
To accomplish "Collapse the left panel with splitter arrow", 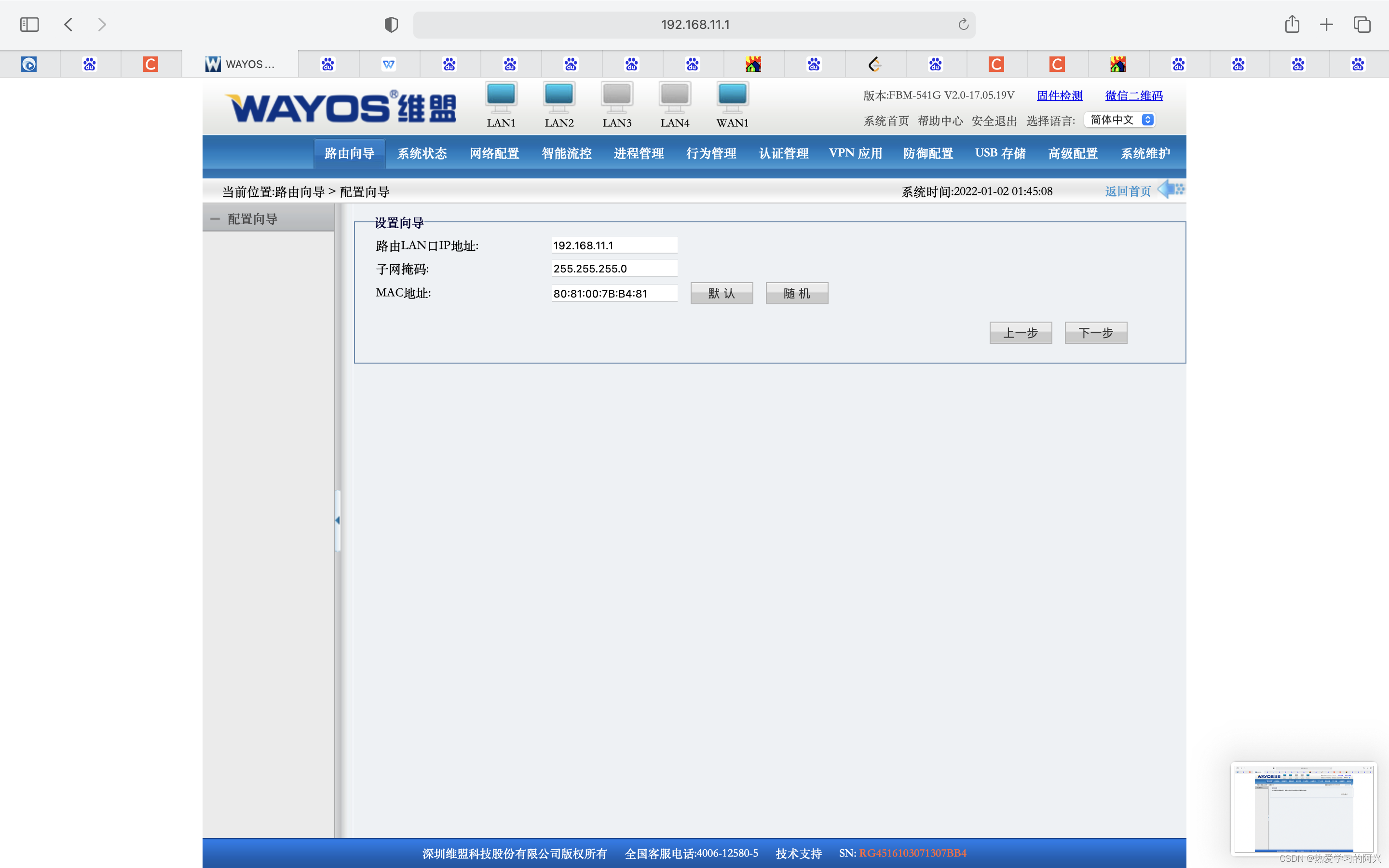I will point(338,520).
